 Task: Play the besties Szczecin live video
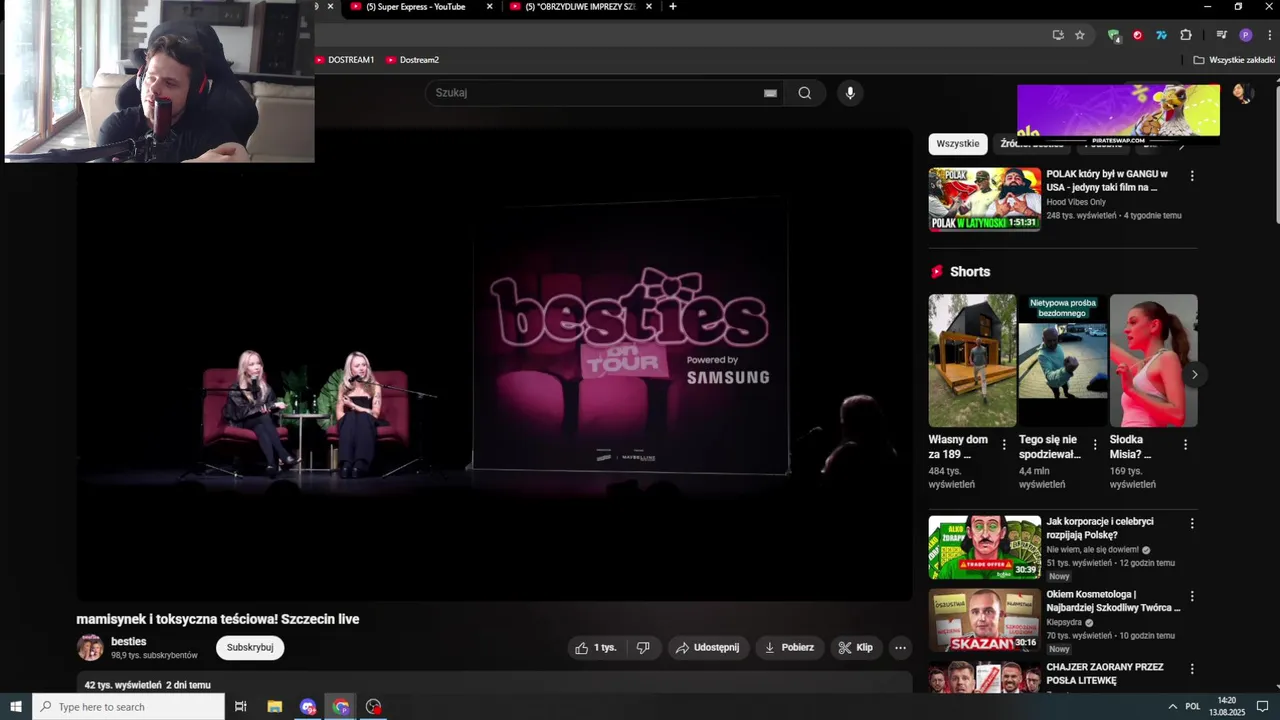click(x=494, y=365)
